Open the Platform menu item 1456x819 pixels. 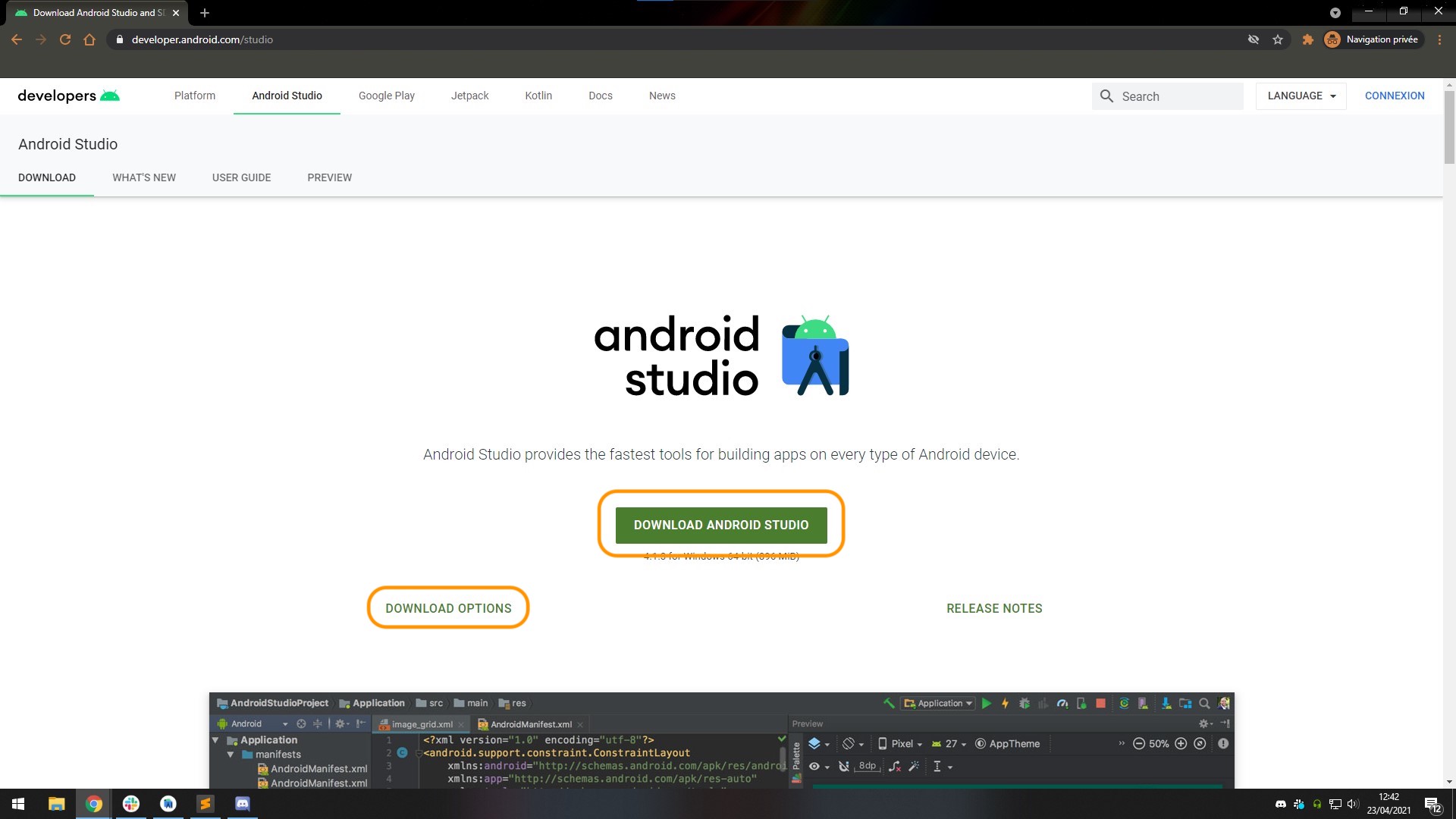tap(195, 96)
